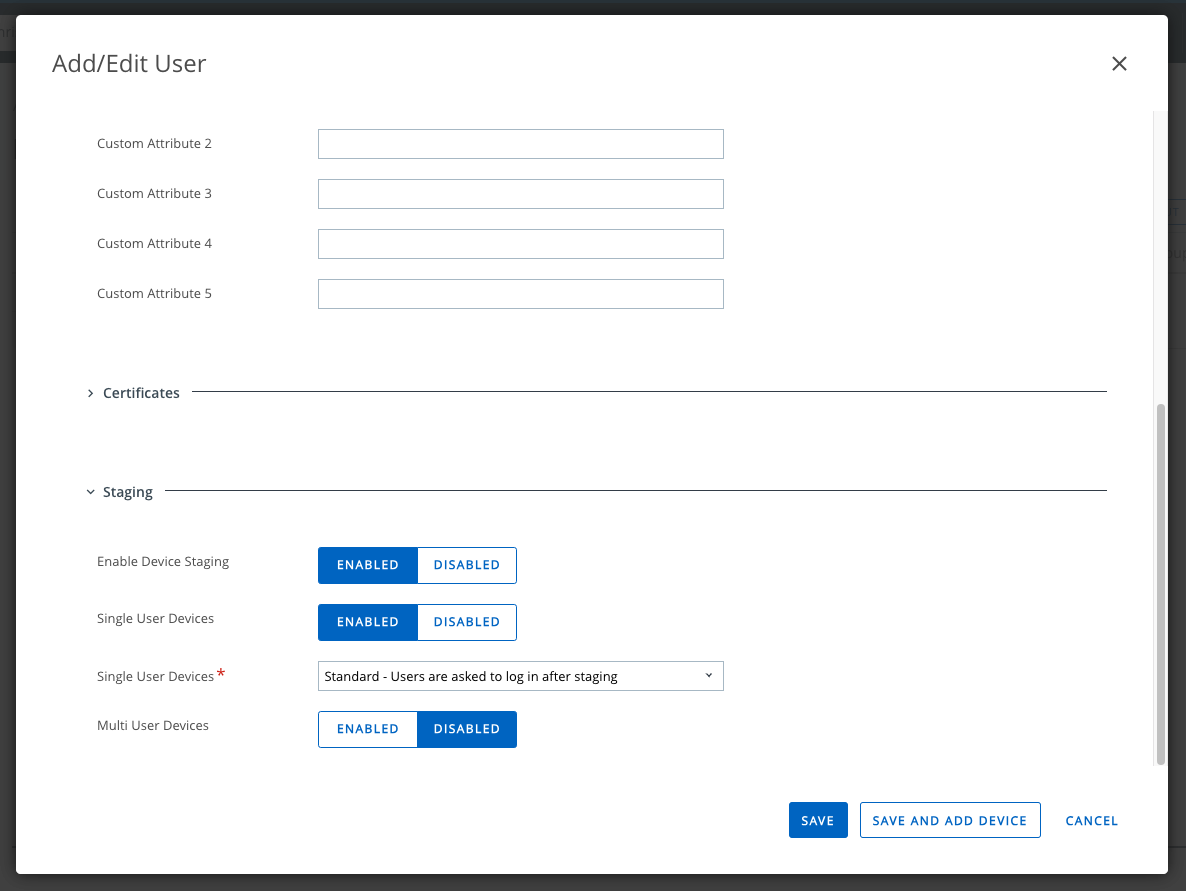Enable Multi User Devices
Image resolution: width=1186 pixels, height=891 pixels.
(367, 729)
